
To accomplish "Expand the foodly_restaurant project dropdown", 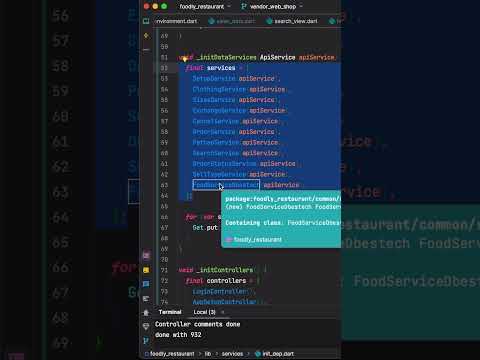I will [x=205, y=6].
